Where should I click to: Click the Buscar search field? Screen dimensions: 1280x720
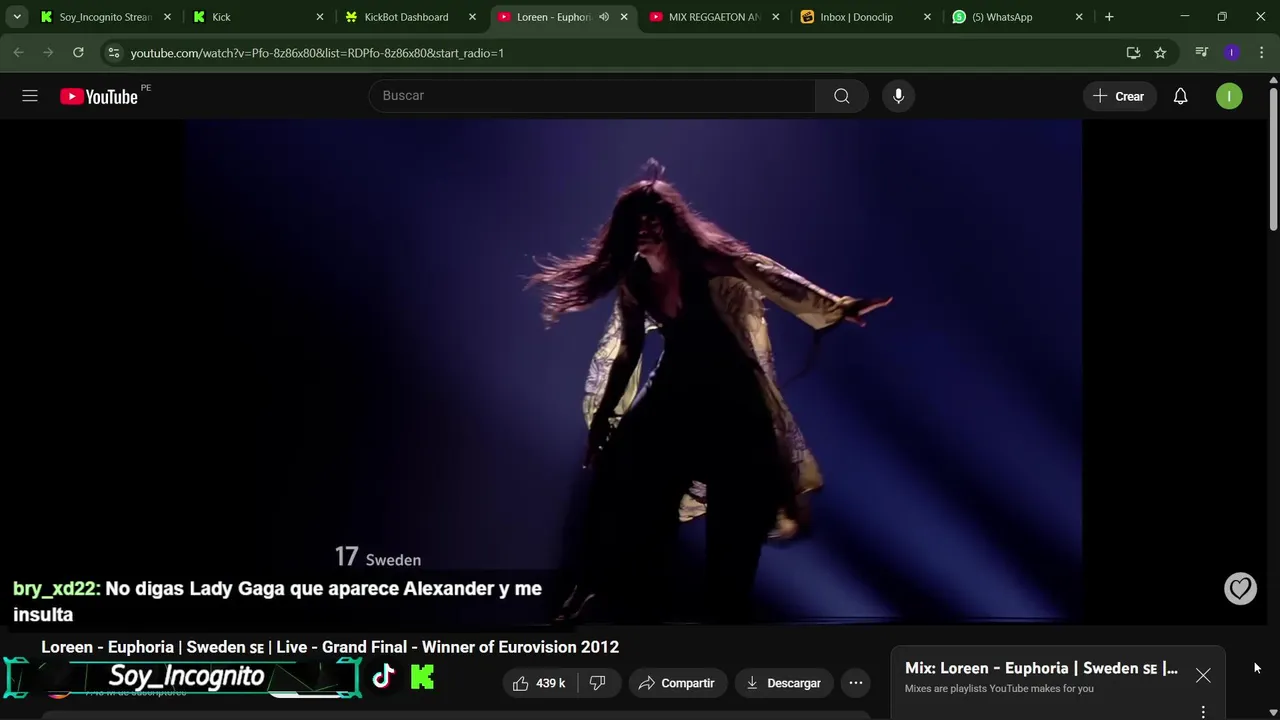click(592, 96)
